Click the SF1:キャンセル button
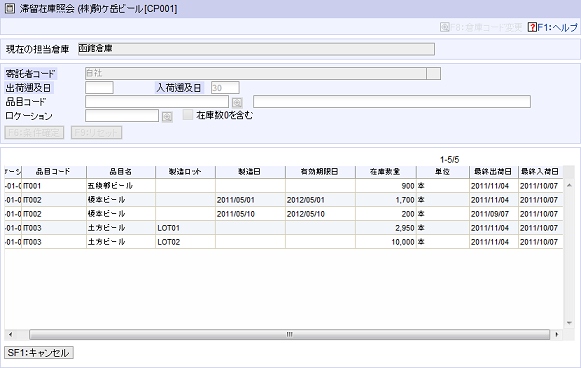The image size is (581, 368). [39, 352]
